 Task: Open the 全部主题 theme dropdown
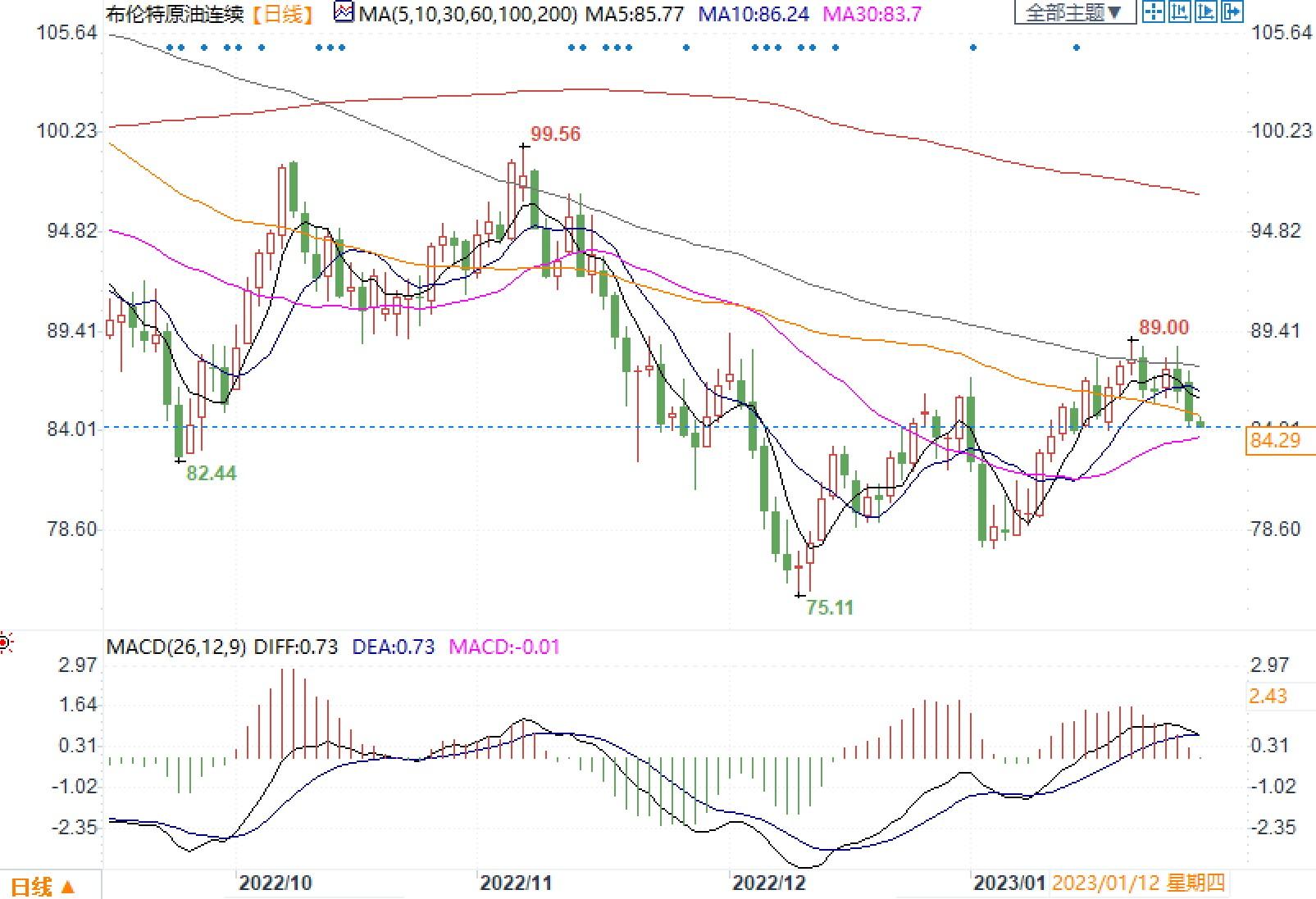tap(1074, 12)
